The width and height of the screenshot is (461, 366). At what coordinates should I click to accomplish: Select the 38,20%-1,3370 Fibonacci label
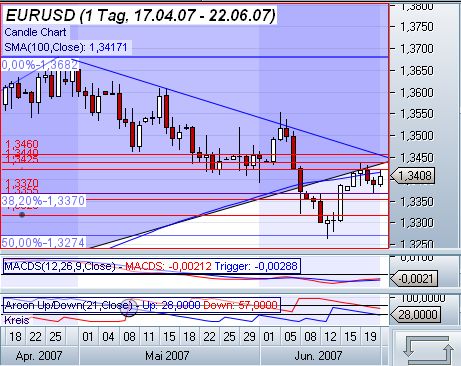tap(43, 201)
